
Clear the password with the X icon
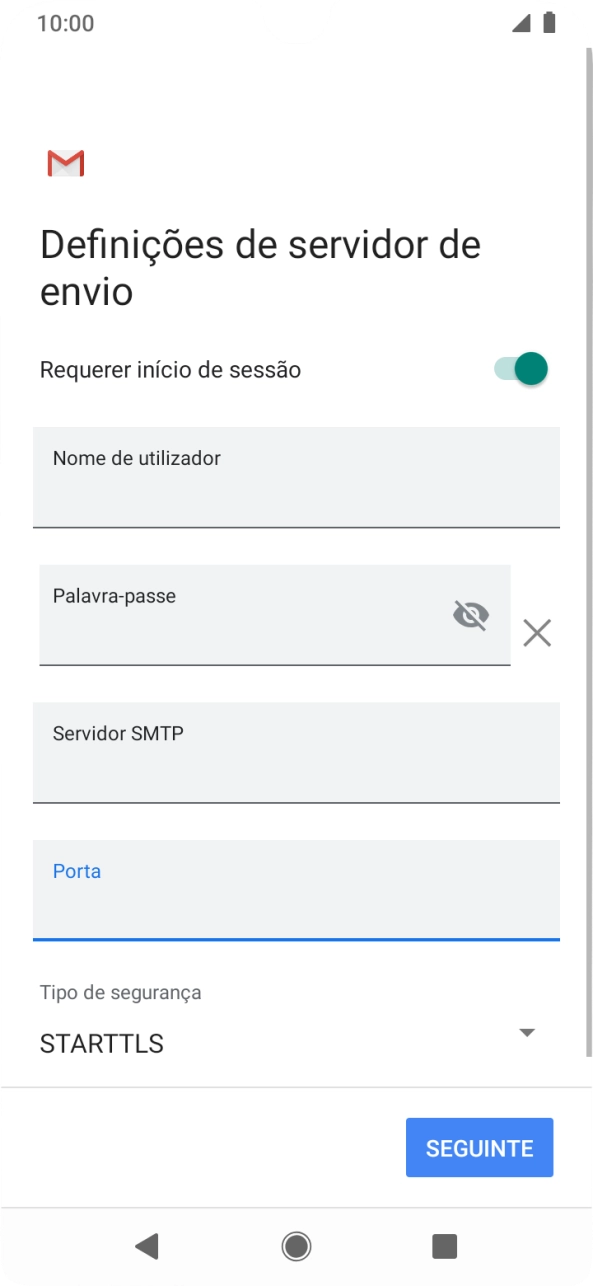point(537,633)
